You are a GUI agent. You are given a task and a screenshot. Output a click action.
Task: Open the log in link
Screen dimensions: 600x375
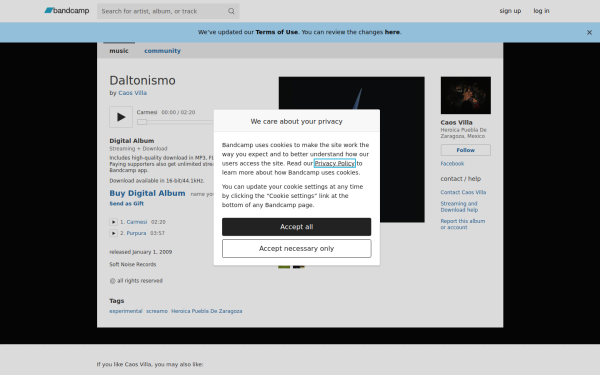pyautogui.click(x=541, y=11)
